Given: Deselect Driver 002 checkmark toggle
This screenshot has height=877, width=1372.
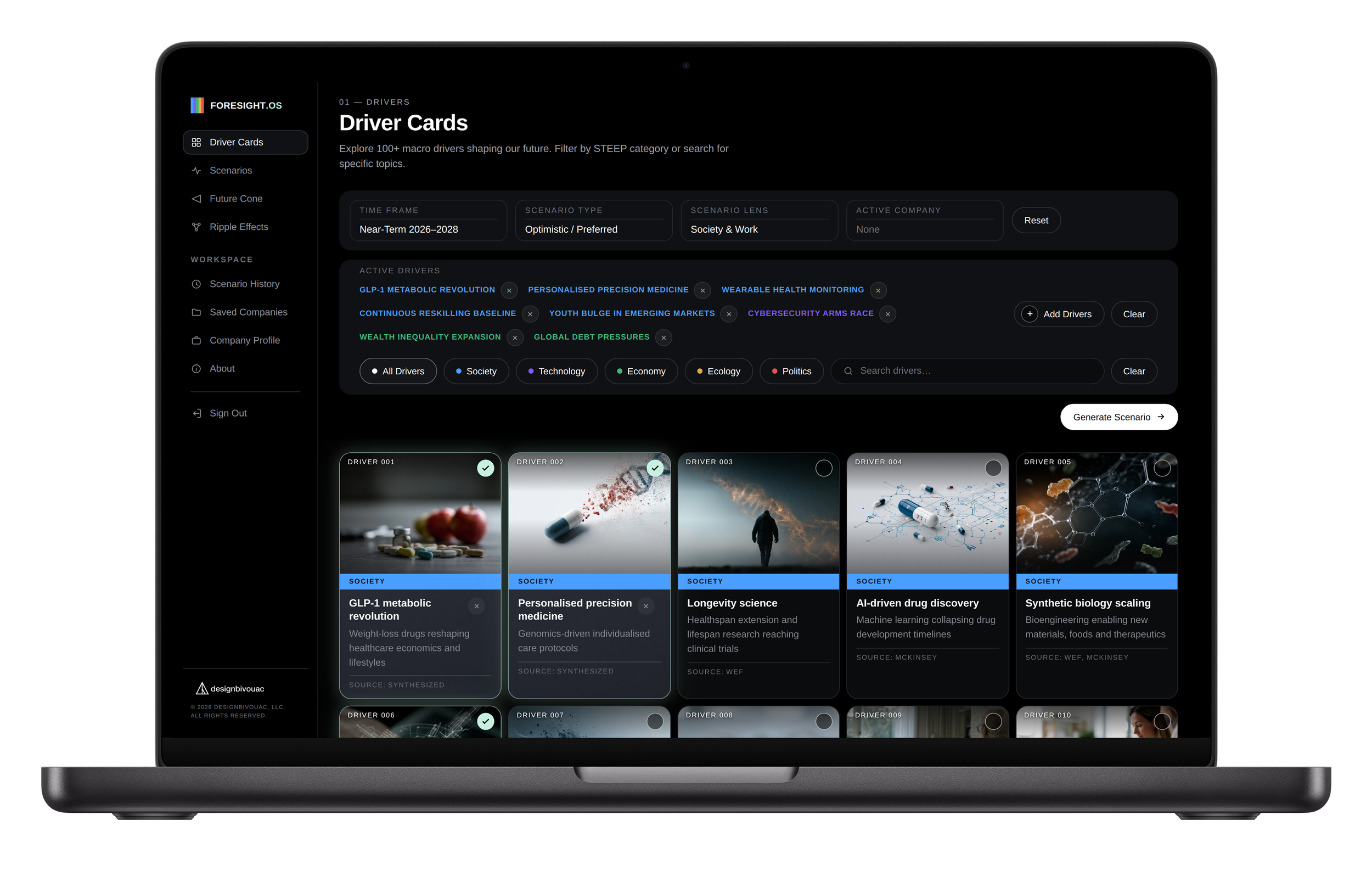Looking at the screenshot, I should [655, 469].
